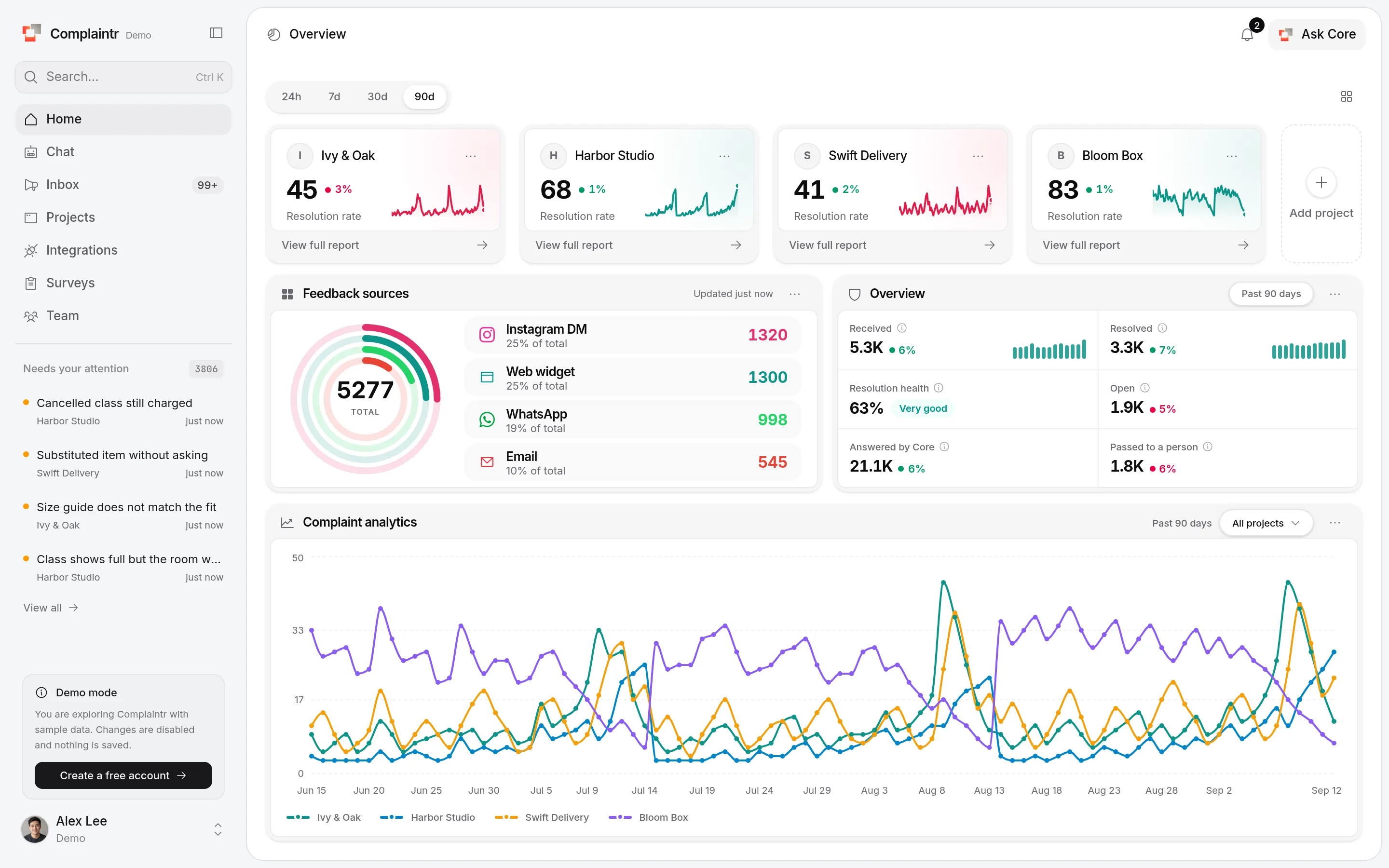Go to Projects in sidebar

tap(123, 217)
